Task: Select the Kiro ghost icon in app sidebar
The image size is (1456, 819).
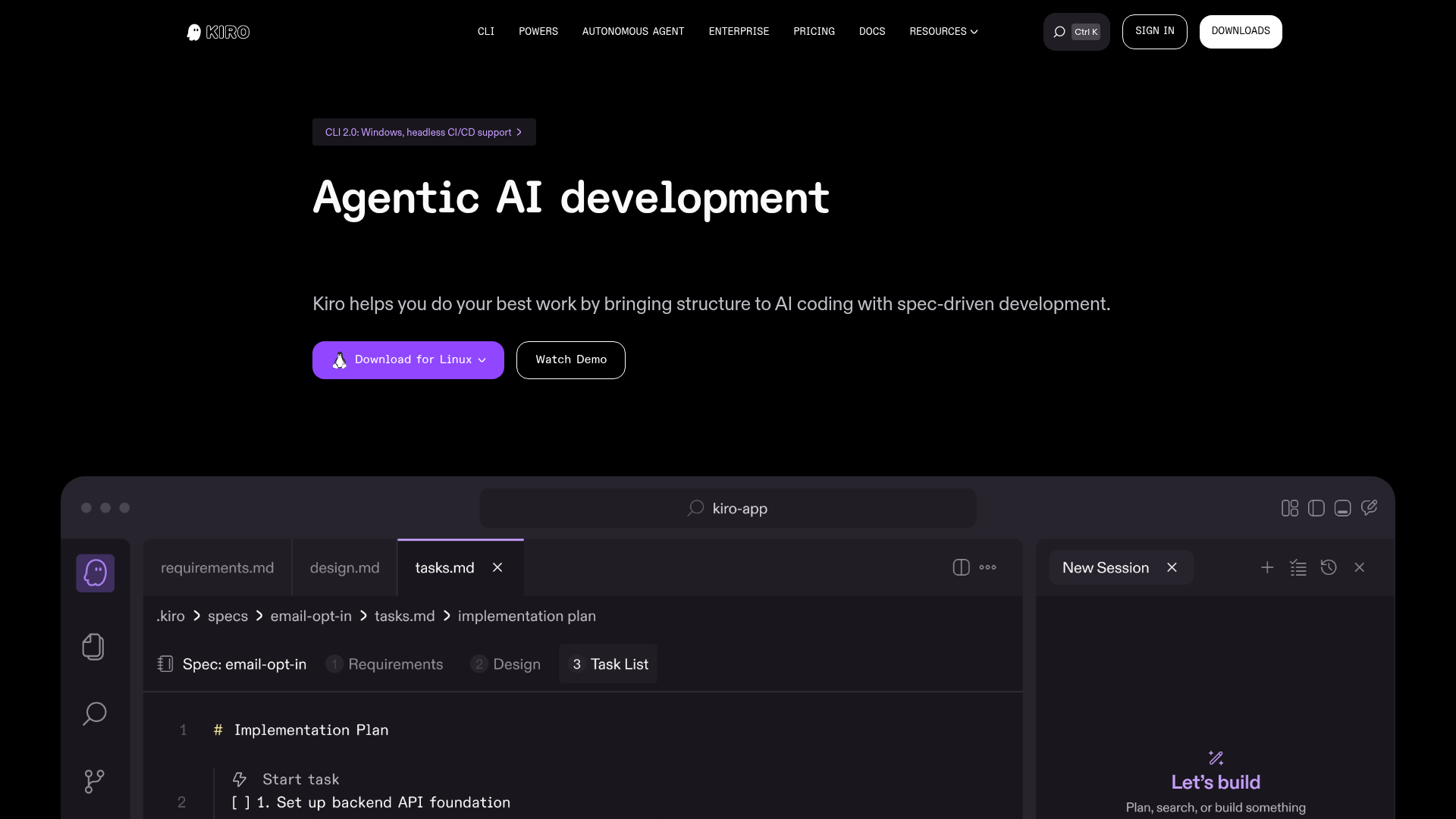Action: pyautogui.click(x=95, y=573)
